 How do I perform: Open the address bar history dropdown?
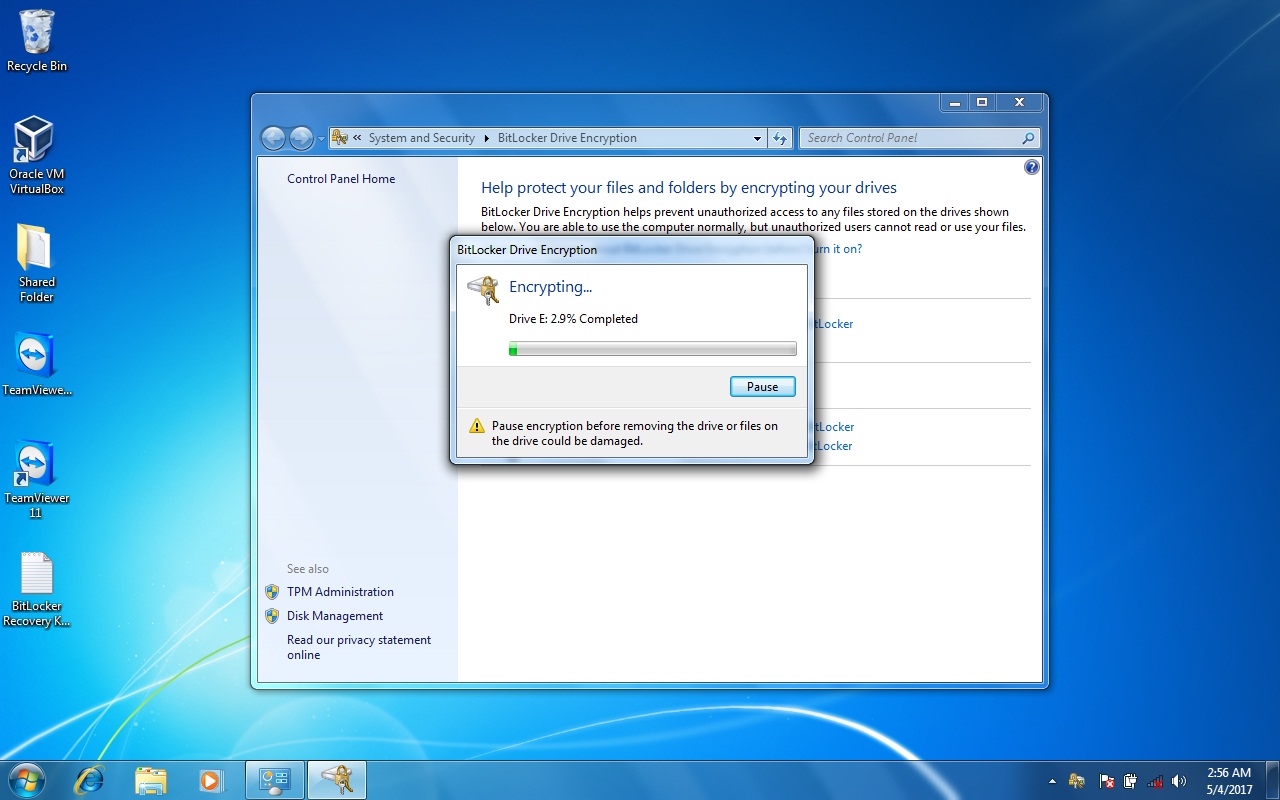[x=757, y=139]
